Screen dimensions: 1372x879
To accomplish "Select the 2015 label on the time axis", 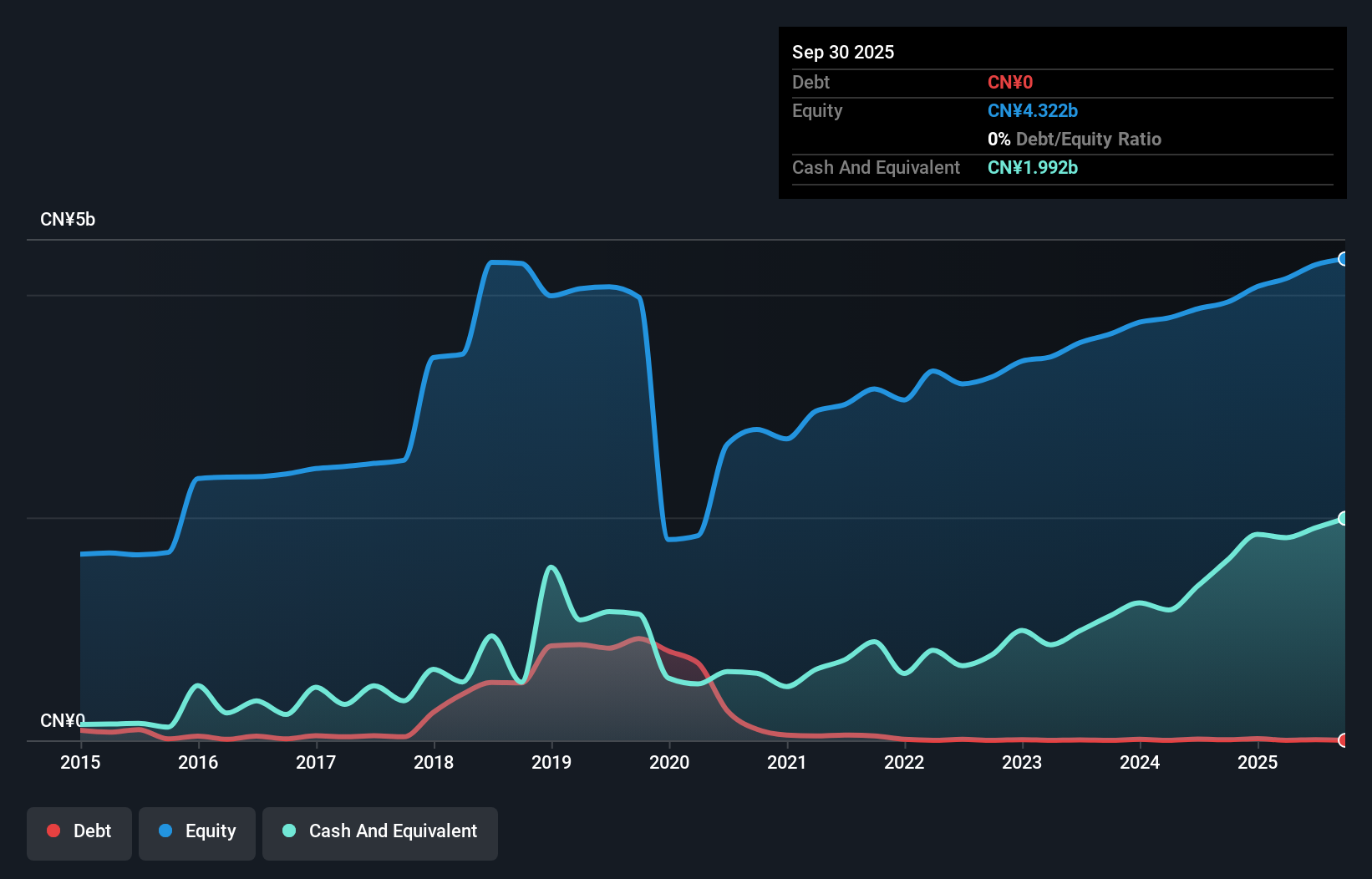I will pos(80,763).
